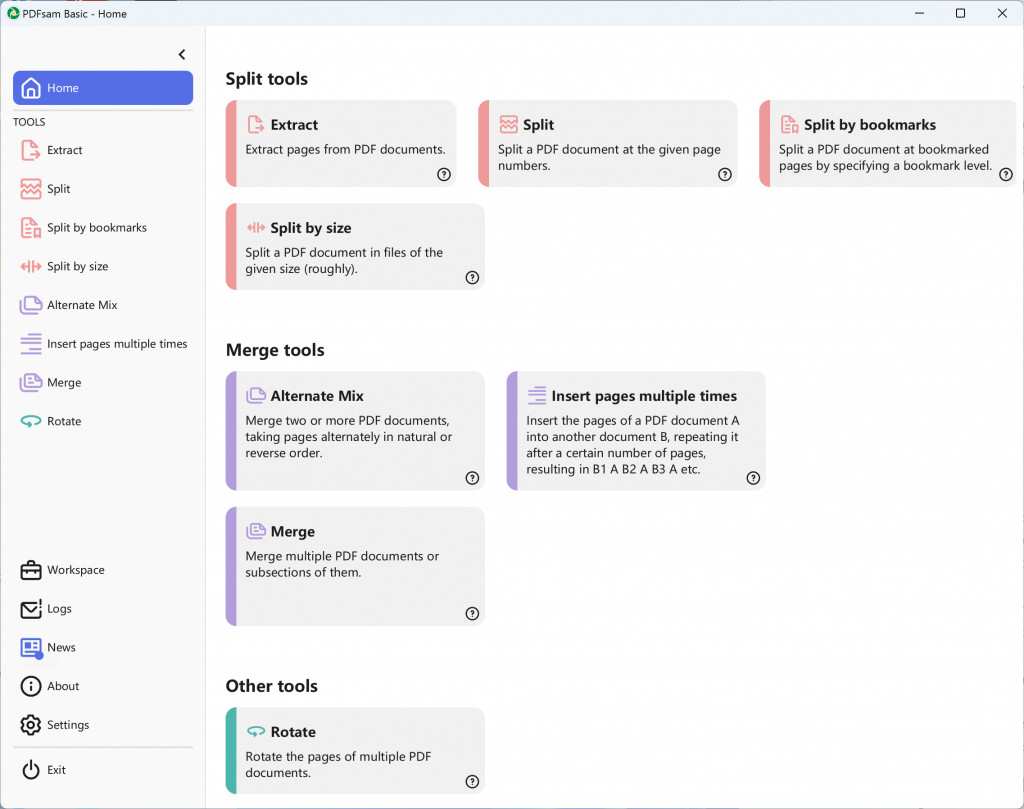Click Alternate Mix sidebar icon
The width and height of the screenshot is (1024, 809).
pos(31,305)
